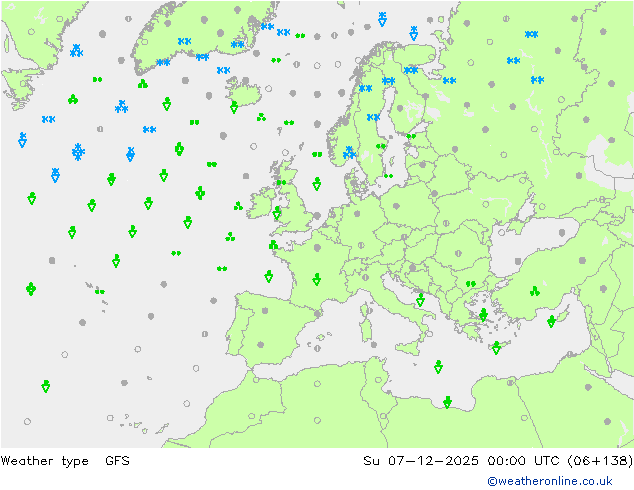This screenshot has height=490, width=634.
Task: Select the open circle near the Canary Islands
Action: click(x=110, y=418)
